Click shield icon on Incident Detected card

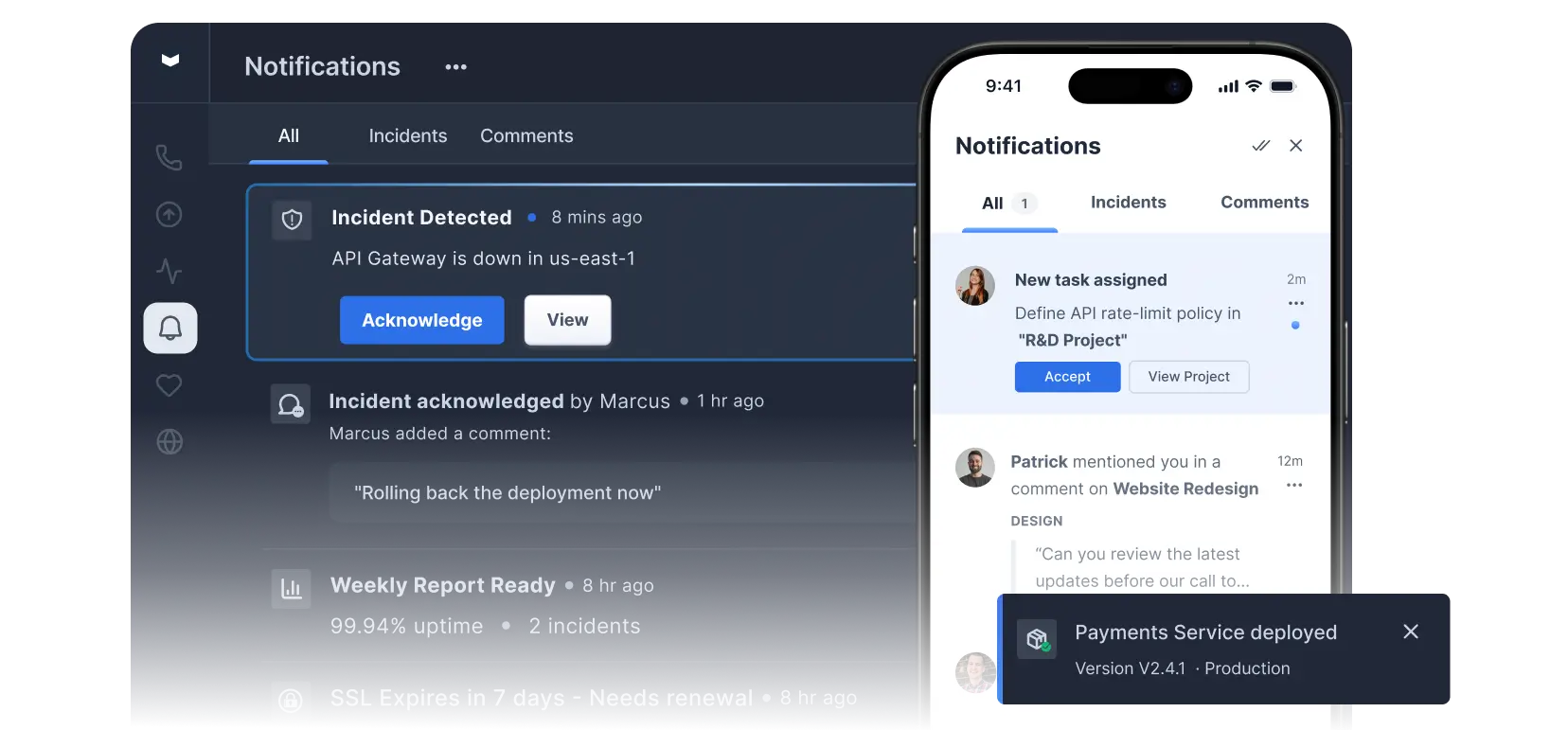pyautogui.click(x=292, y=220)
